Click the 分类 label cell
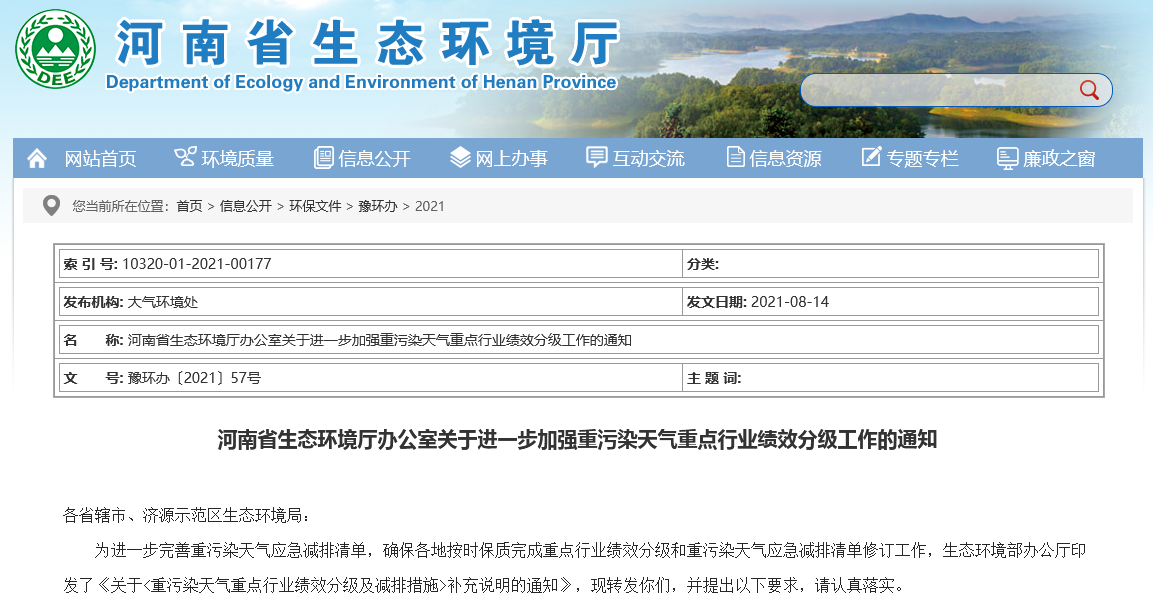The image size is (1153, 602). coord(890,264)
